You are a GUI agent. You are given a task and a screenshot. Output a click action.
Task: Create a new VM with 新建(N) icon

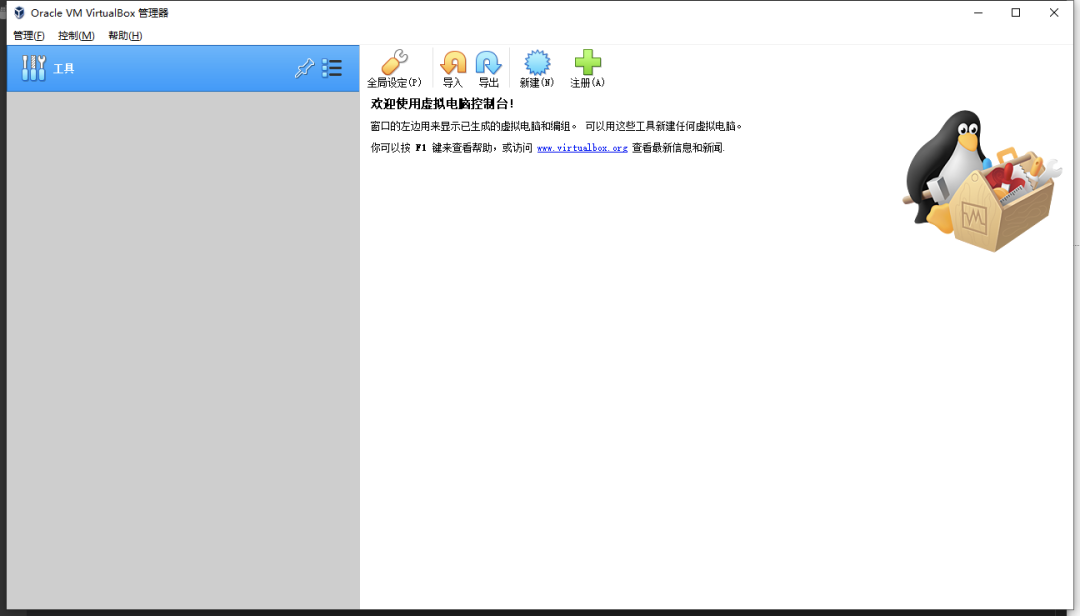[537, 63]
